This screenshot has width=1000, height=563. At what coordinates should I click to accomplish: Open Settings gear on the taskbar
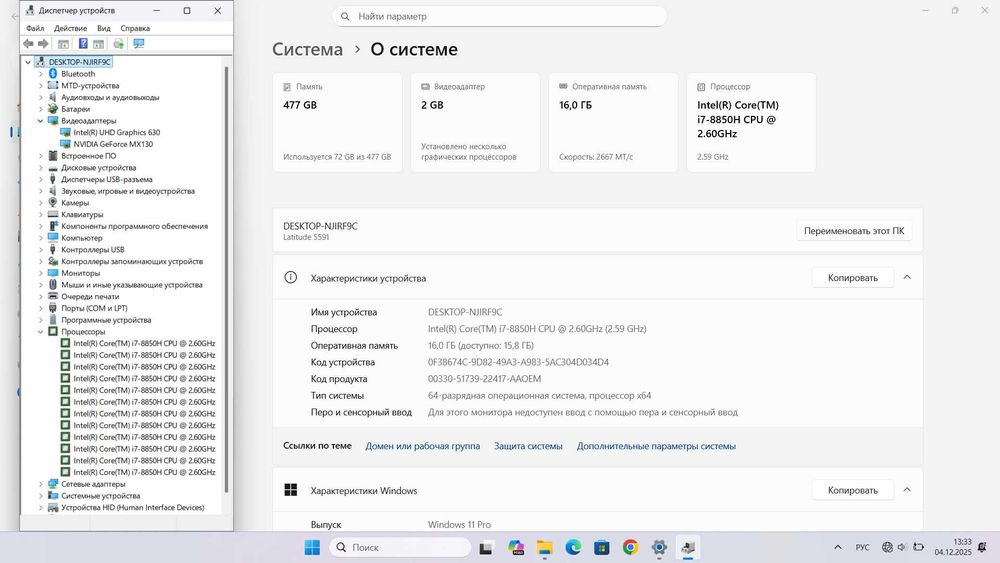[659, 547]
